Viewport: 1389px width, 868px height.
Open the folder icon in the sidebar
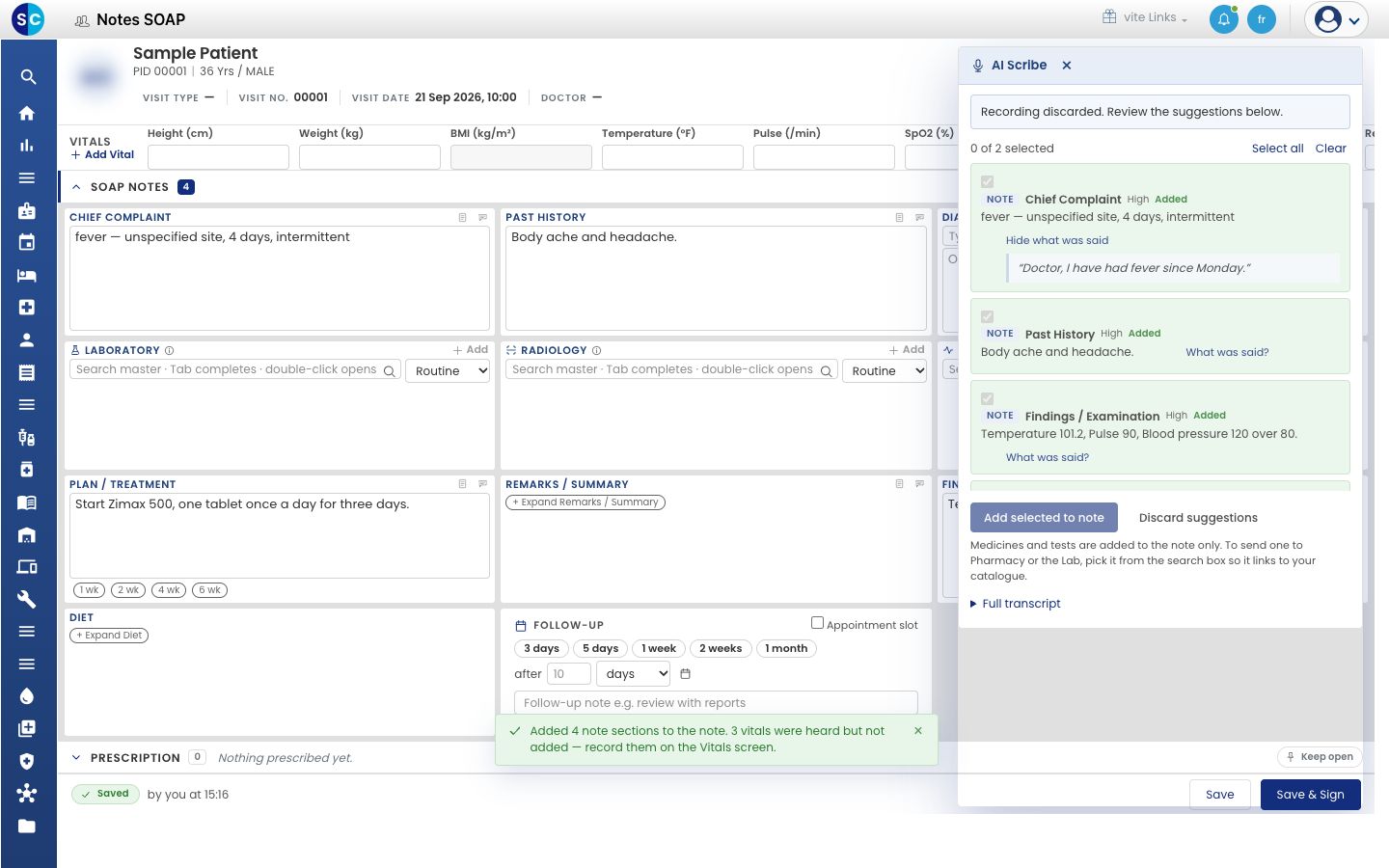pos(27,826)
